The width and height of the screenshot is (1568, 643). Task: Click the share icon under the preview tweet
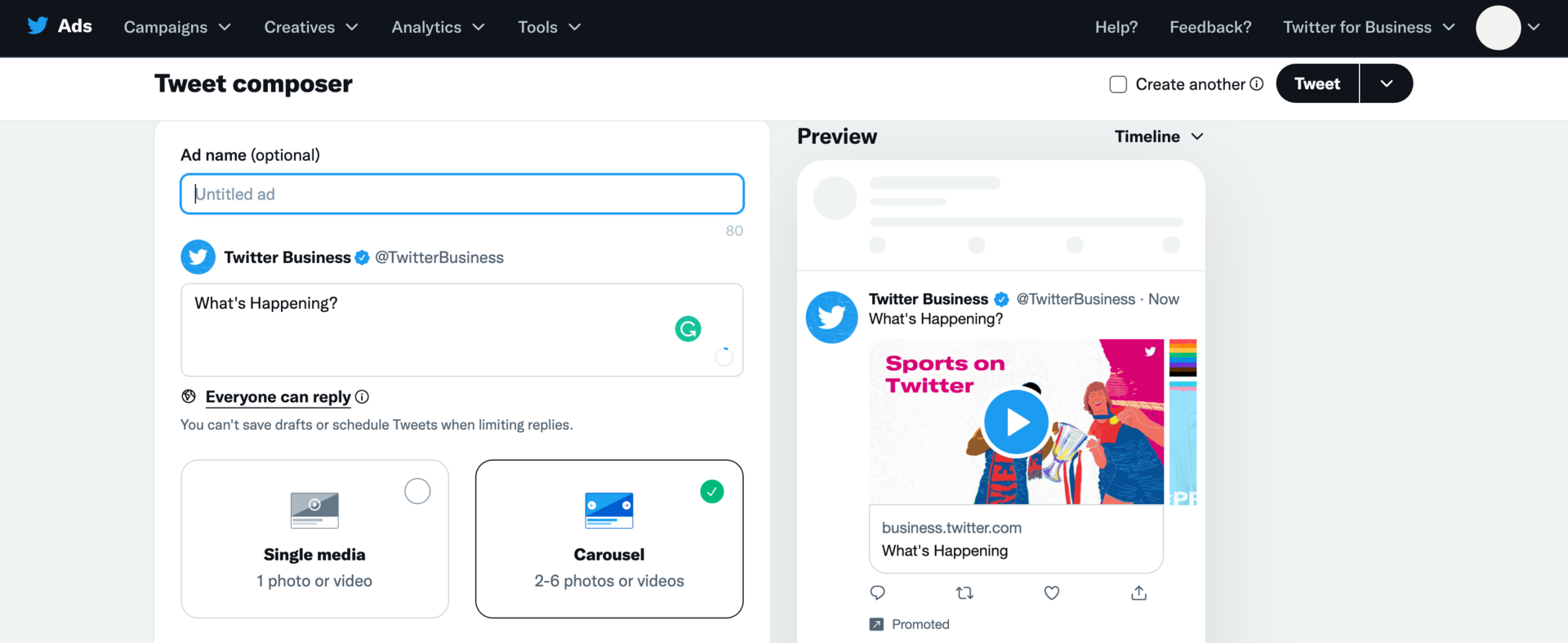coord(1139,592)
